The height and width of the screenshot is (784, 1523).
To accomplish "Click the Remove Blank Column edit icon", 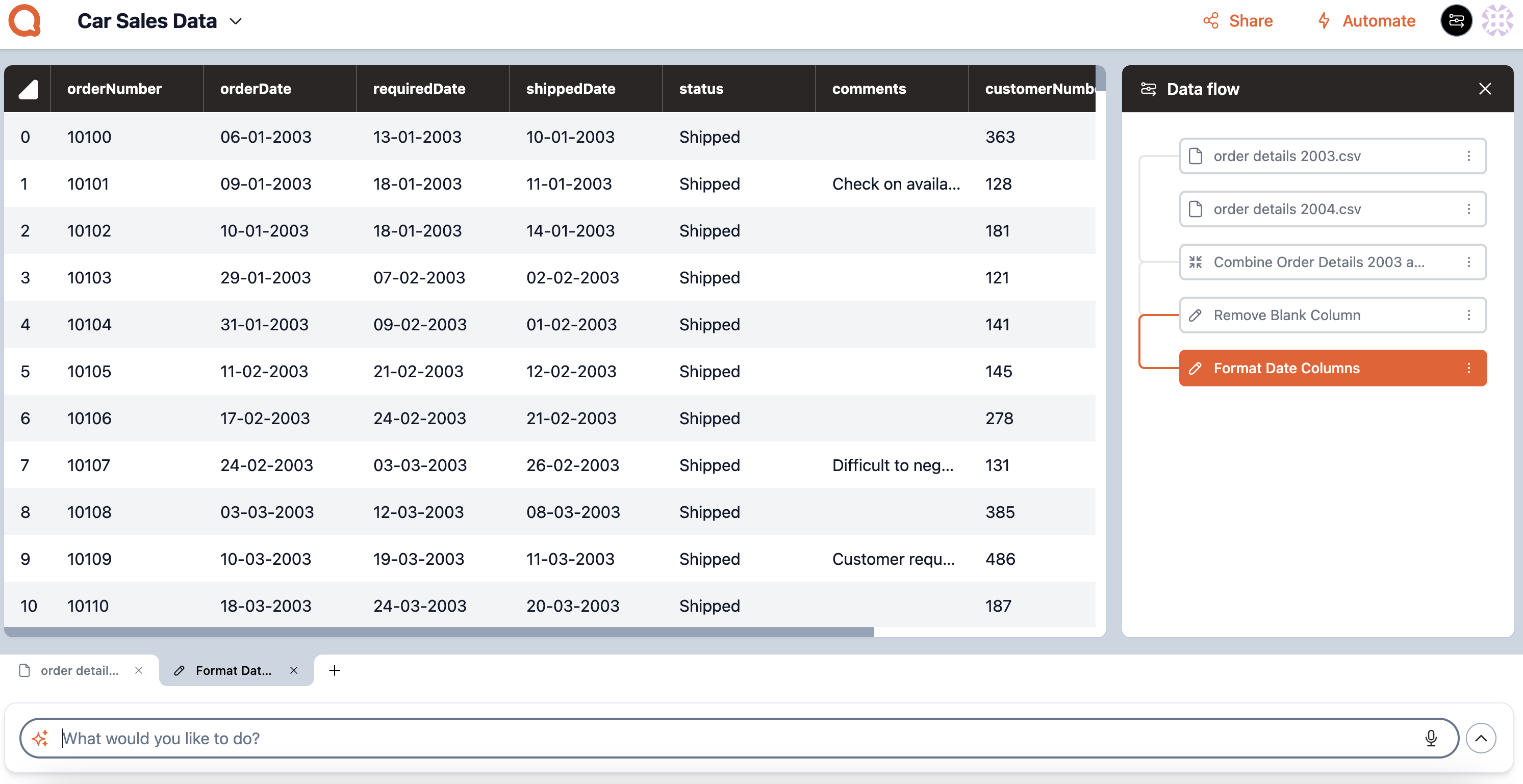I will tap(1196, 315).
